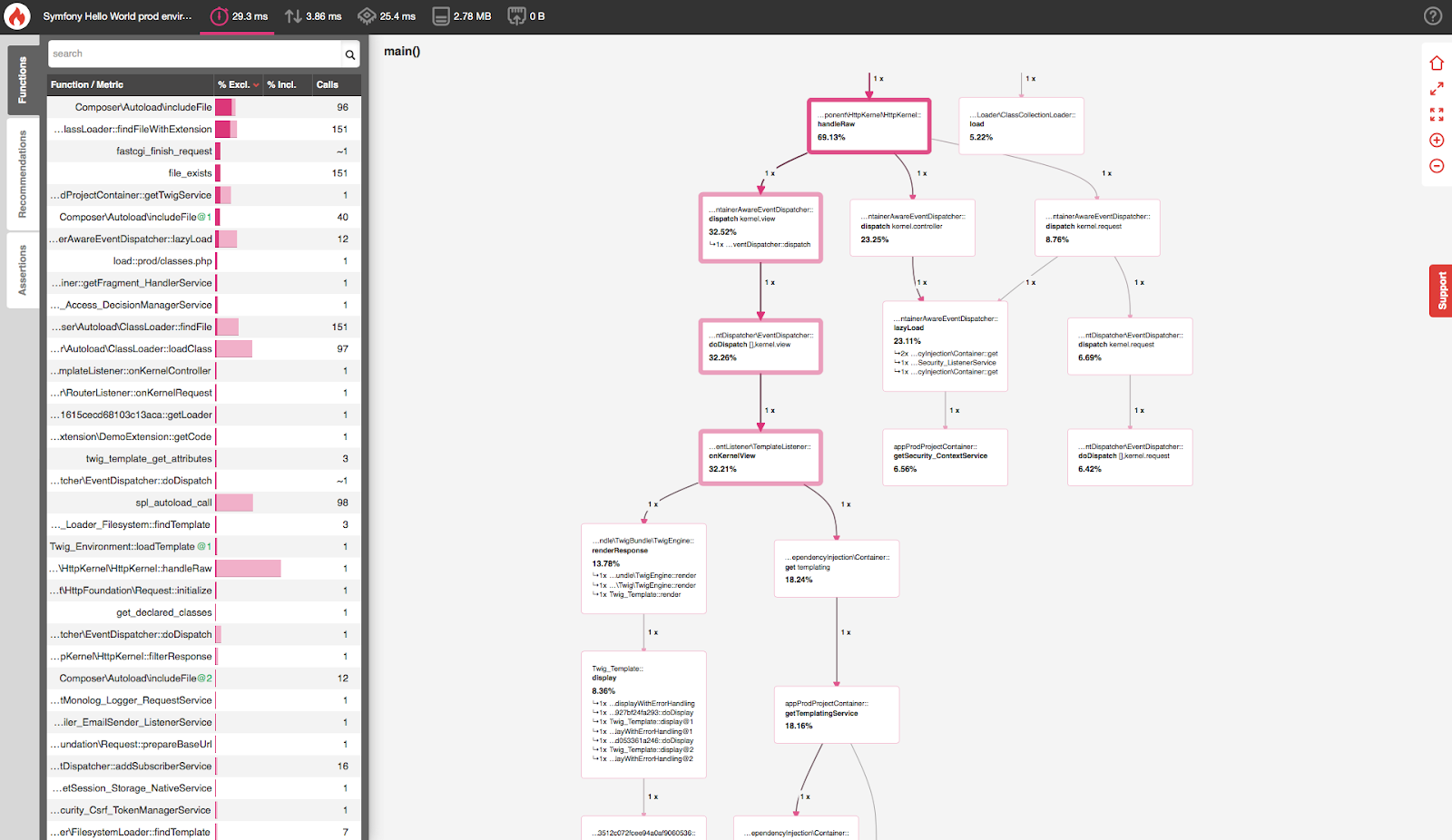Click the dispatch kernel.request 8.76% node
Viewport: 1452px width, 840px height.
1097,228
